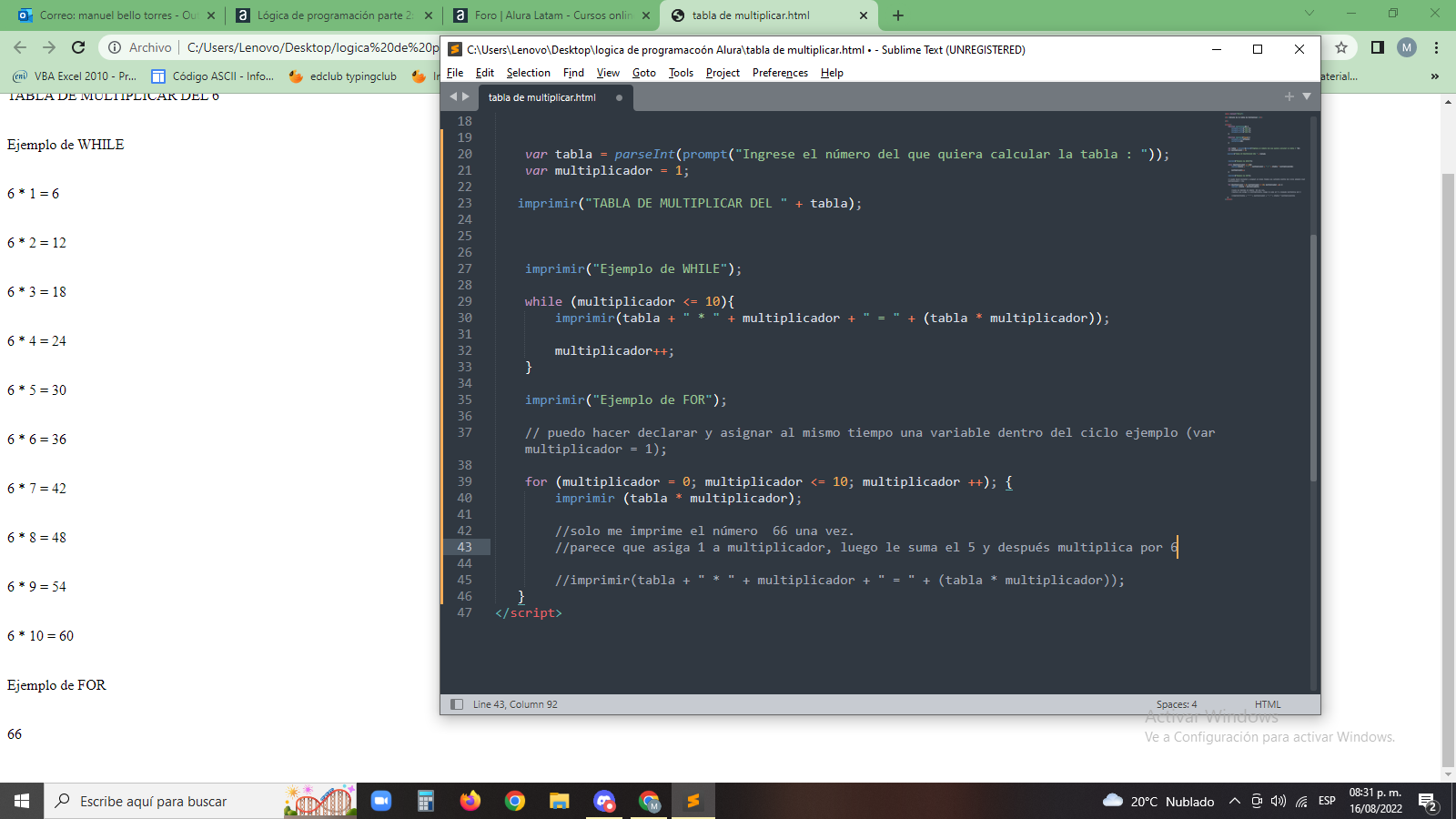Click the Sublime editor vertical scrollbar

(1313, 358)
